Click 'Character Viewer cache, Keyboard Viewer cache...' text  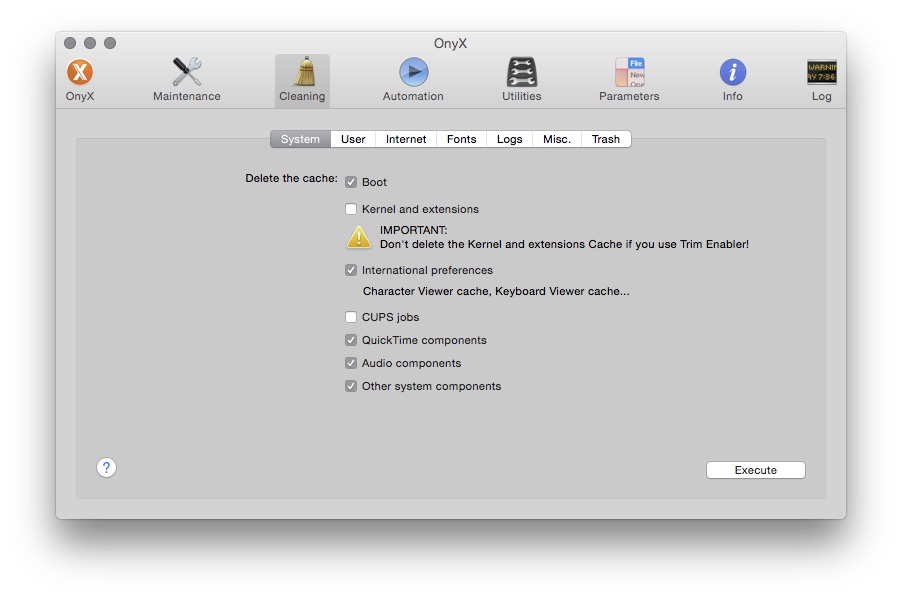pyautogui.click(x=496, y=291)
